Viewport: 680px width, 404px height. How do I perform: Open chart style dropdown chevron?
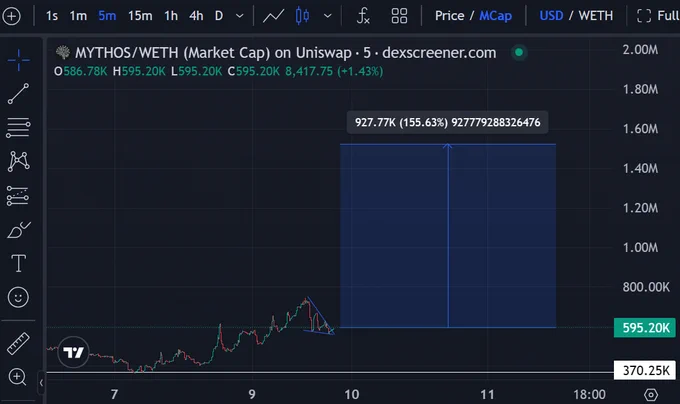pyautogui.click(x=328, y=16)
